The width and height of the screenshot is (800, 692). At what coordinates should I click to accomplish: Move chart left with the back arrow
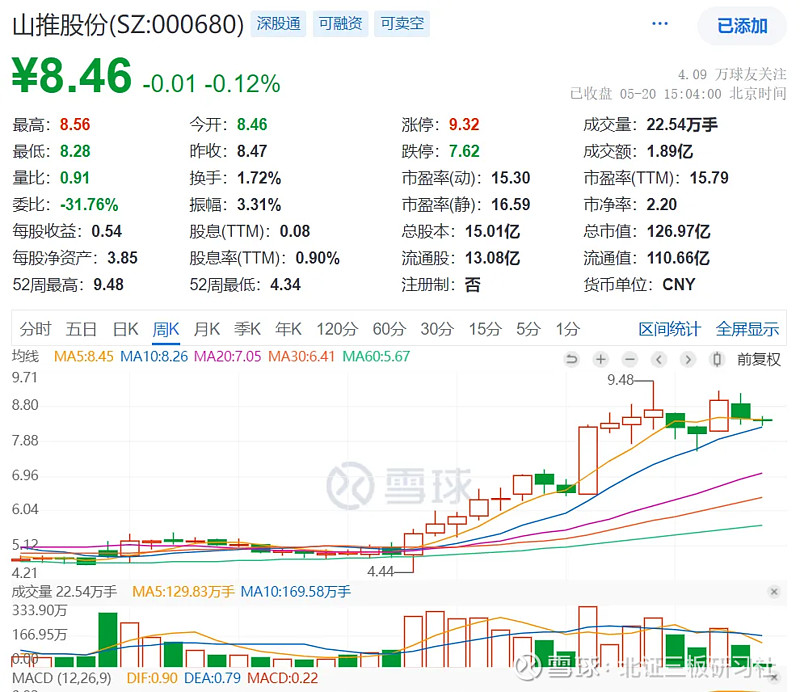(659, 359)
